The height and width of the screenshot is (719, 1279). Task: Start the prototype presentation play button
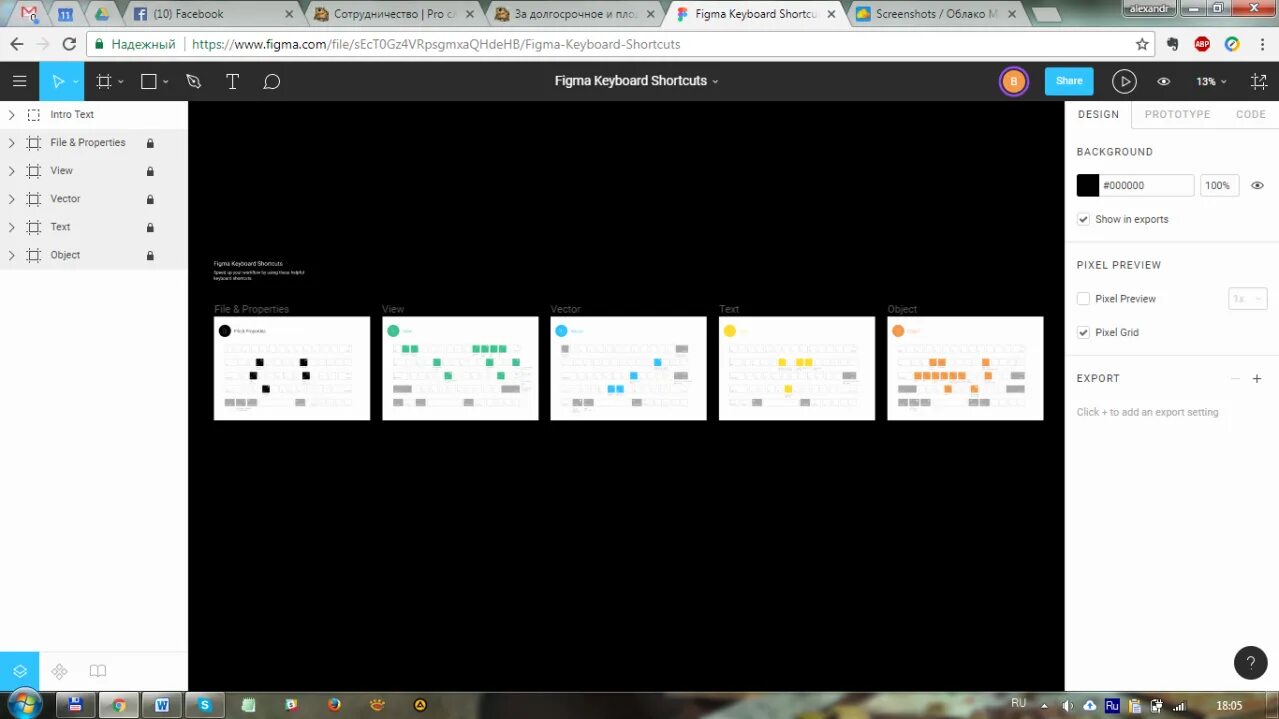[x=1124, y=81]
